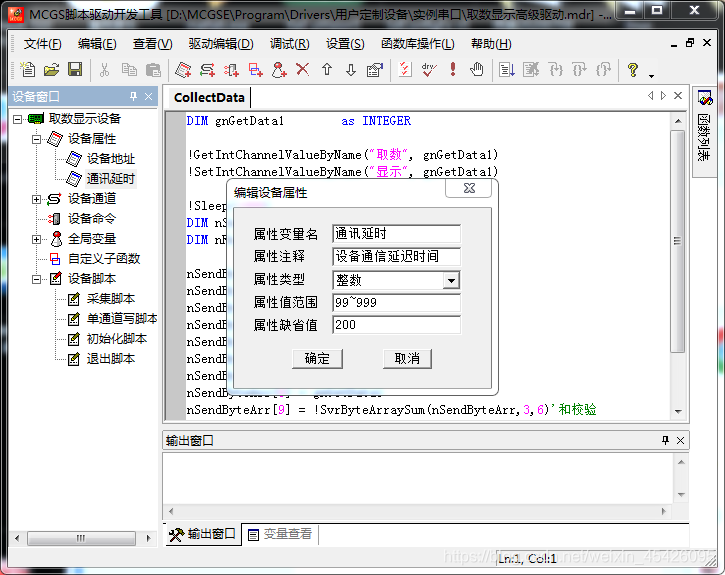Click the yellow question mark help icon
The height and width of the screenshot is (575, 725).
pos(632,69)
